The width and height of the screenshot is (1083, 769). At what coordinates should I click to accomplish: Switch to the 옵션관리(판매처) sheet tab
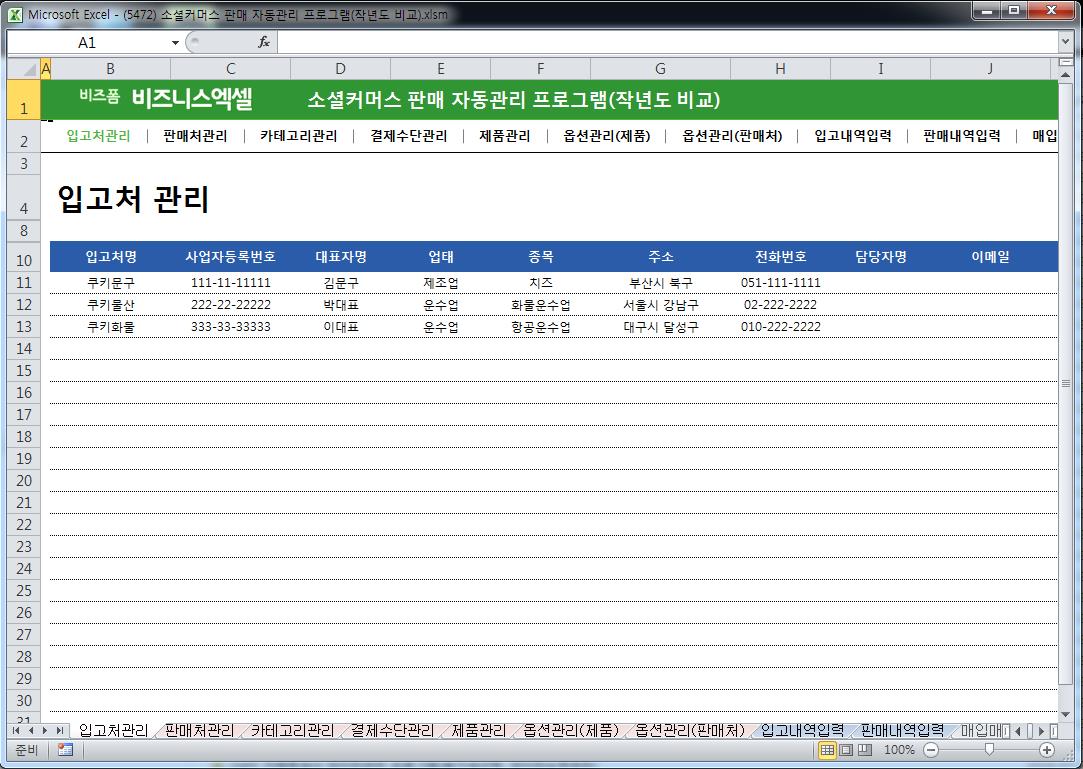coord(690,730)
